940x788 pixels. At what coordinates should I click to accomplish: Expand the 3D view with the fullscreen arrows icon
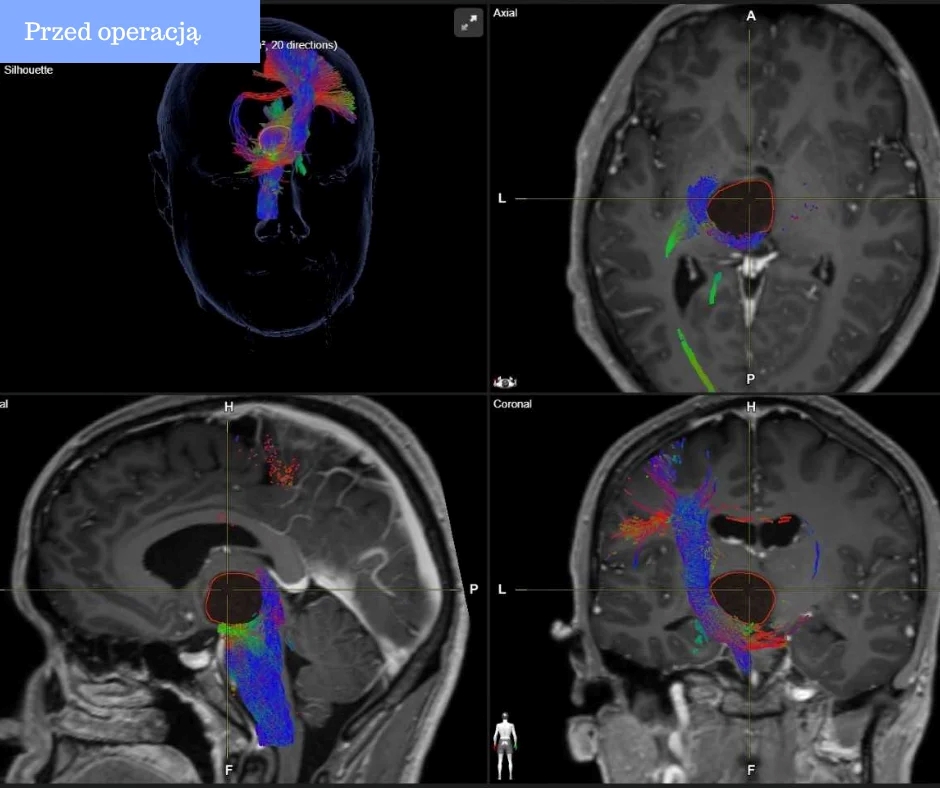(468, 23)
